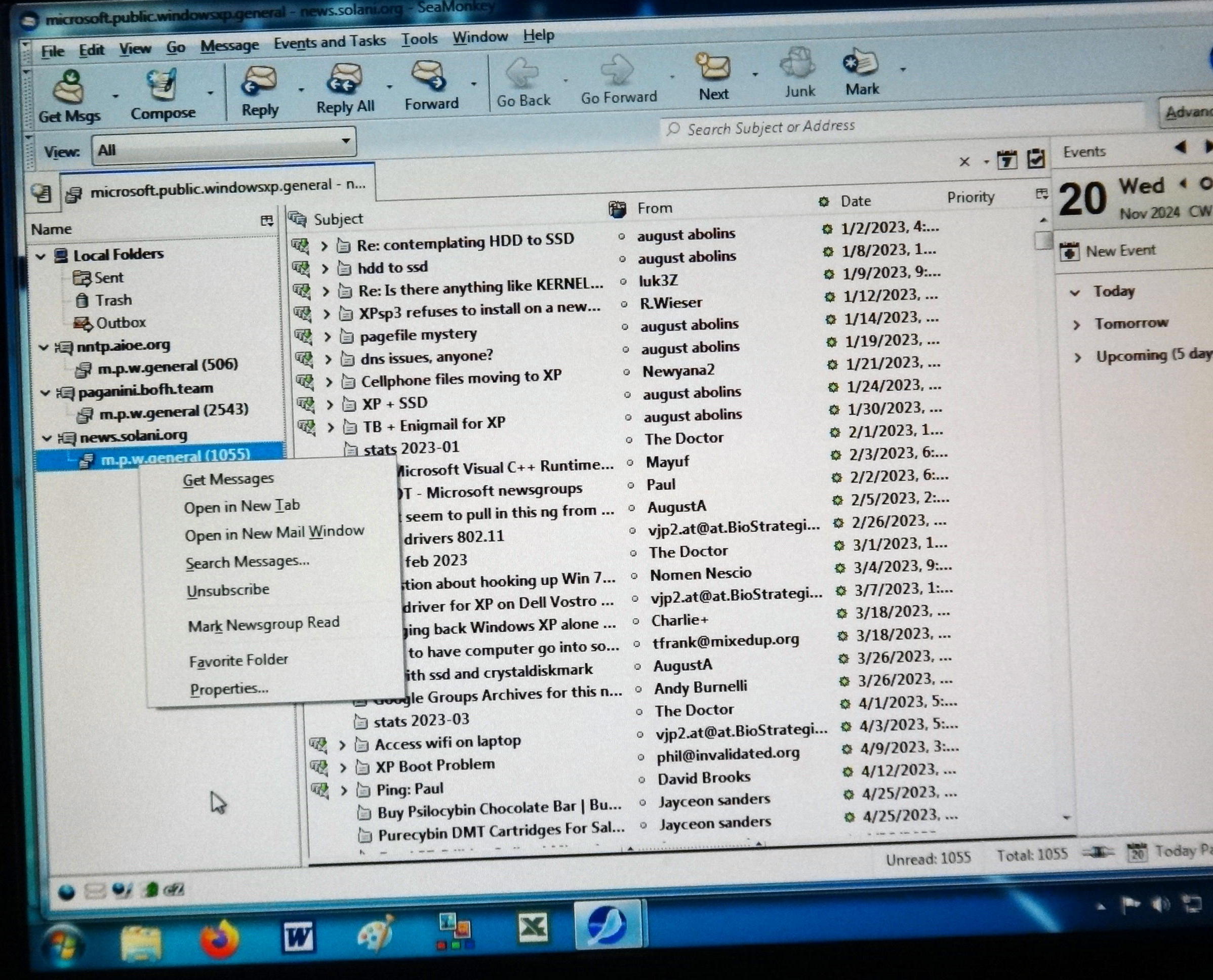Expand the Tomorrow events section

point(1076,324)
